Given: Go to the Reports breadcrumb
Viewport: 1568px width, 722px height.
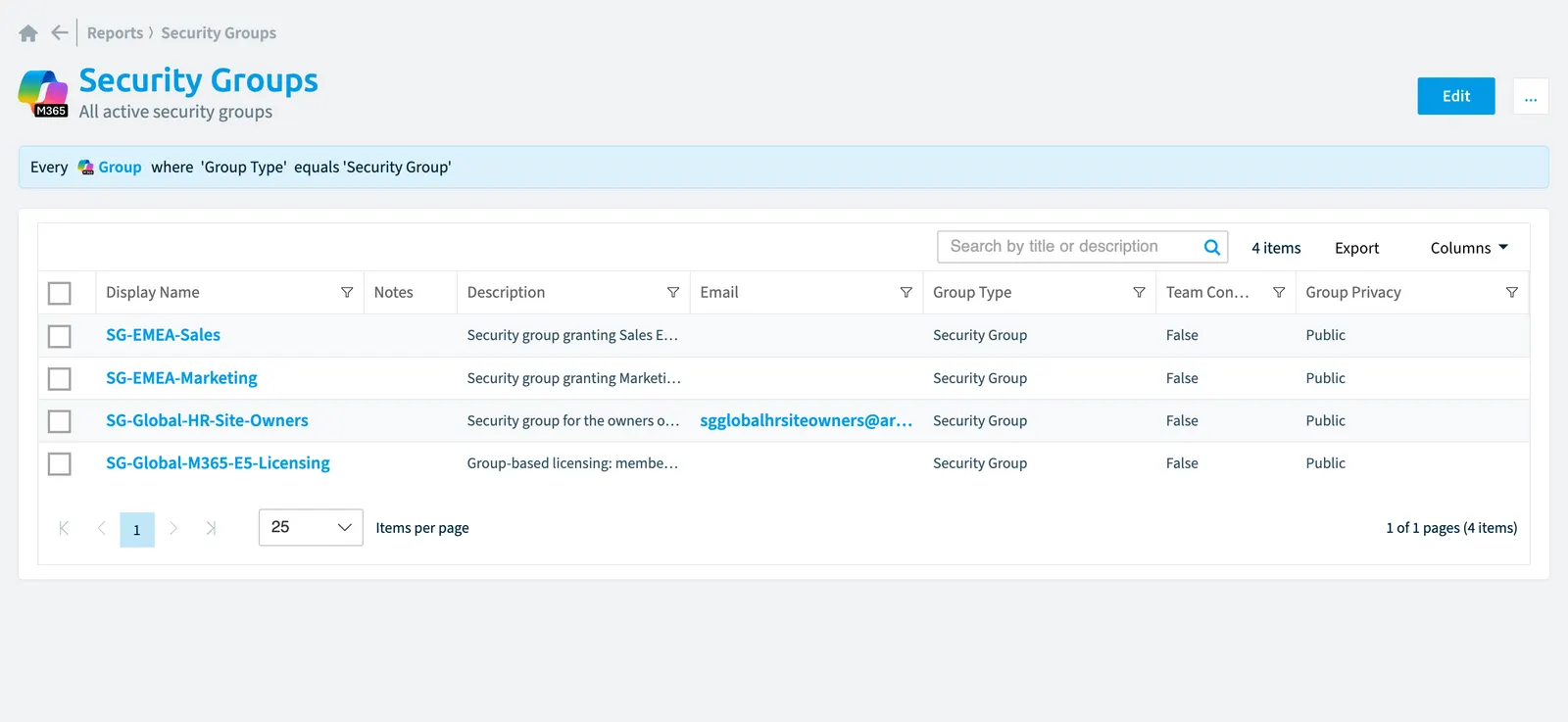Looking at the screenshot, I should [115, 33].
